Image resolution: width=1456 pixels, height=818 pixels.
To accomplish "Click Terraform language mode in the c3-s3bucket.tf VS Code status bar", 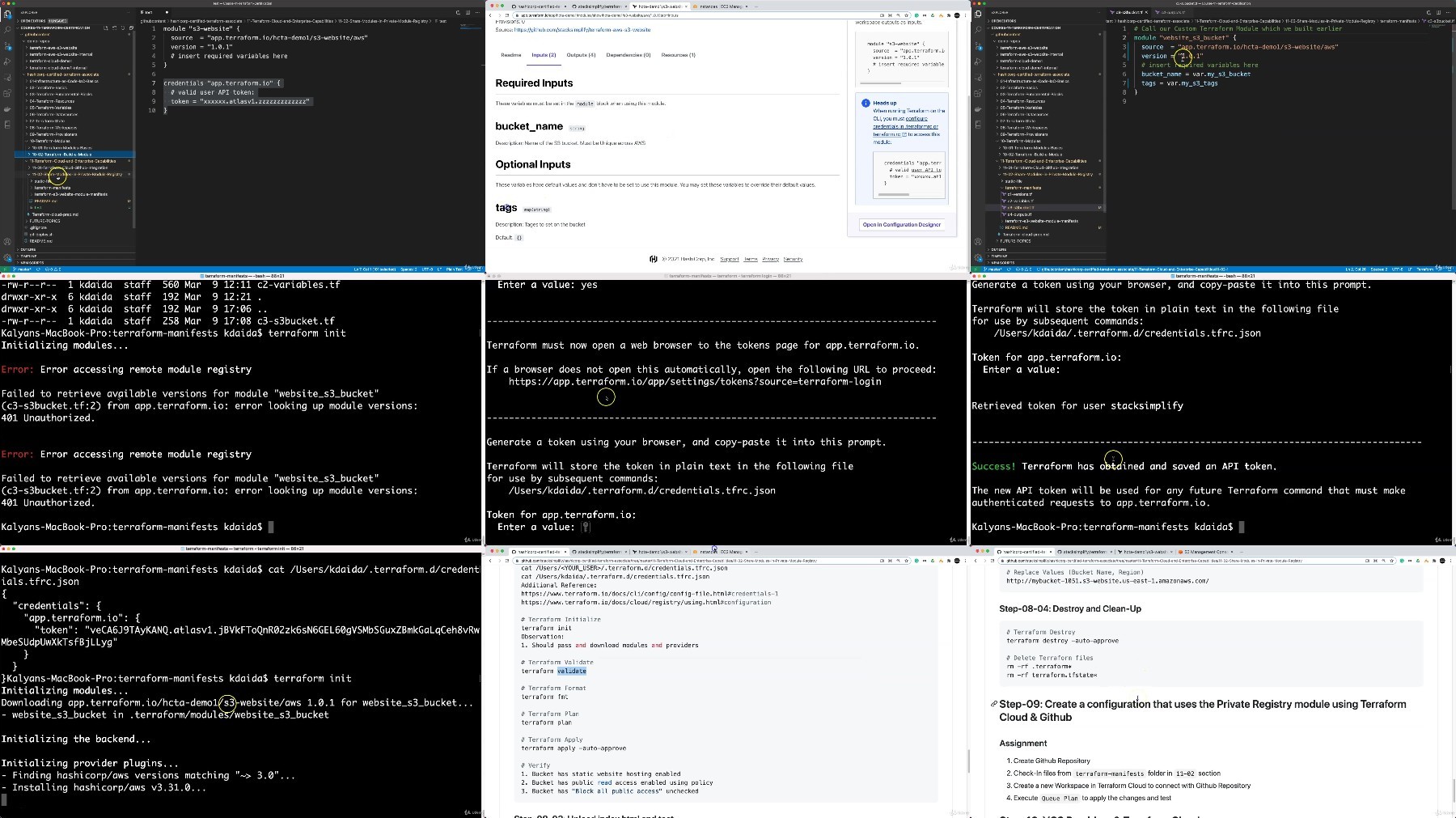I will [x=1424, y=269].
